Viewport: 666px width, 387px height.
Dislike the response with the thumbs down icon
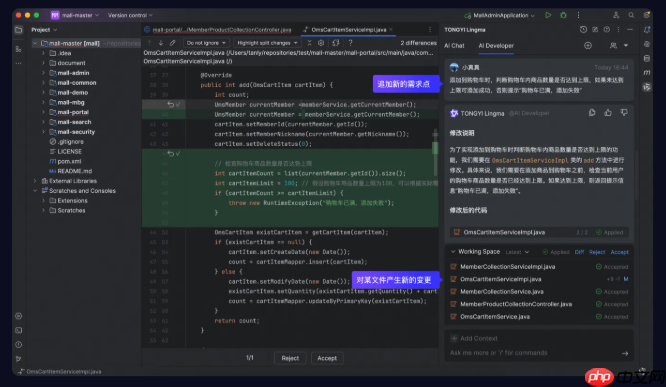(624, 113)
